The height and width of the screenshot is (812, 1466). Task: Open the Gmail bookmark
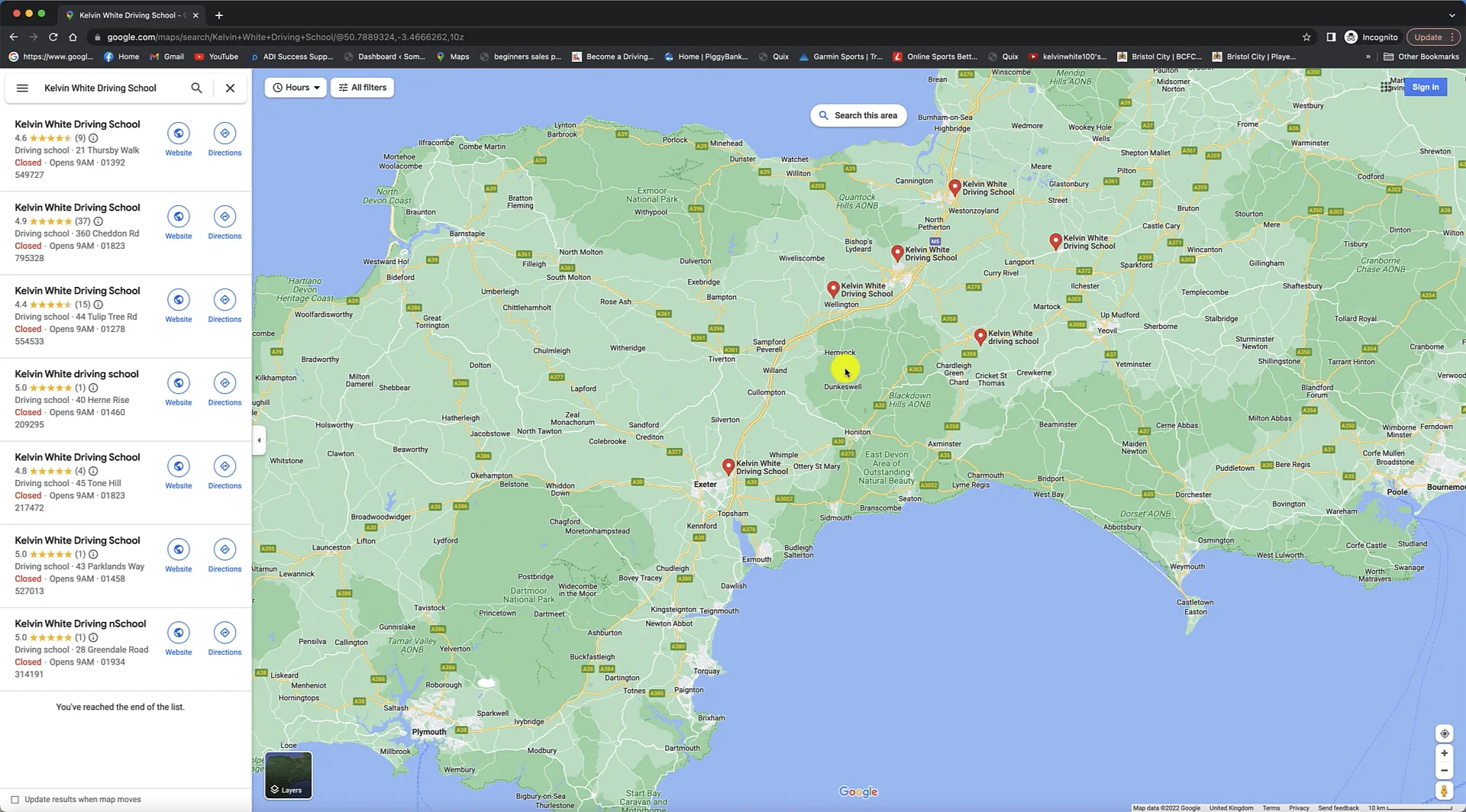click(x=166, y=56)
